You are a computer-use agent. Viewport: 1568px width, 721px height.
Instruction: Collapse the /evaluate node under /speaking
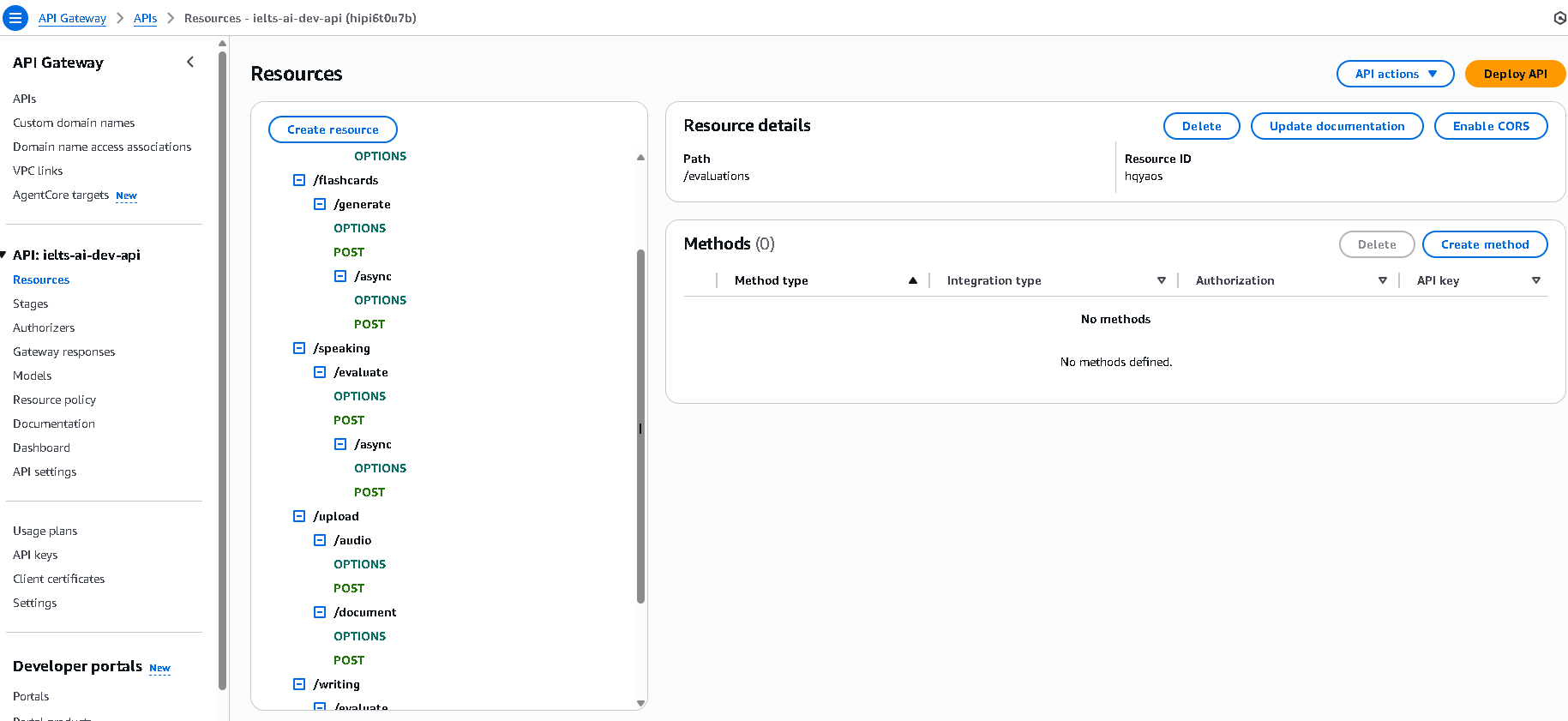click(320, 372)
